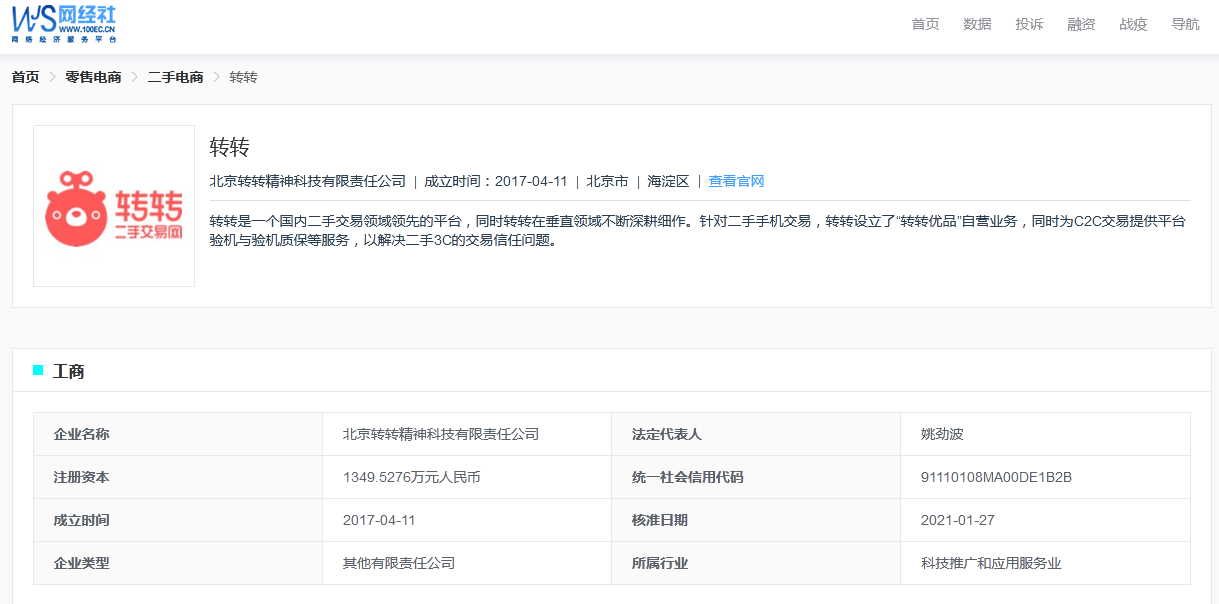Click the 转转 company title heading
Viewport: 1219px width, 604px height.
(x=229, y=147)
